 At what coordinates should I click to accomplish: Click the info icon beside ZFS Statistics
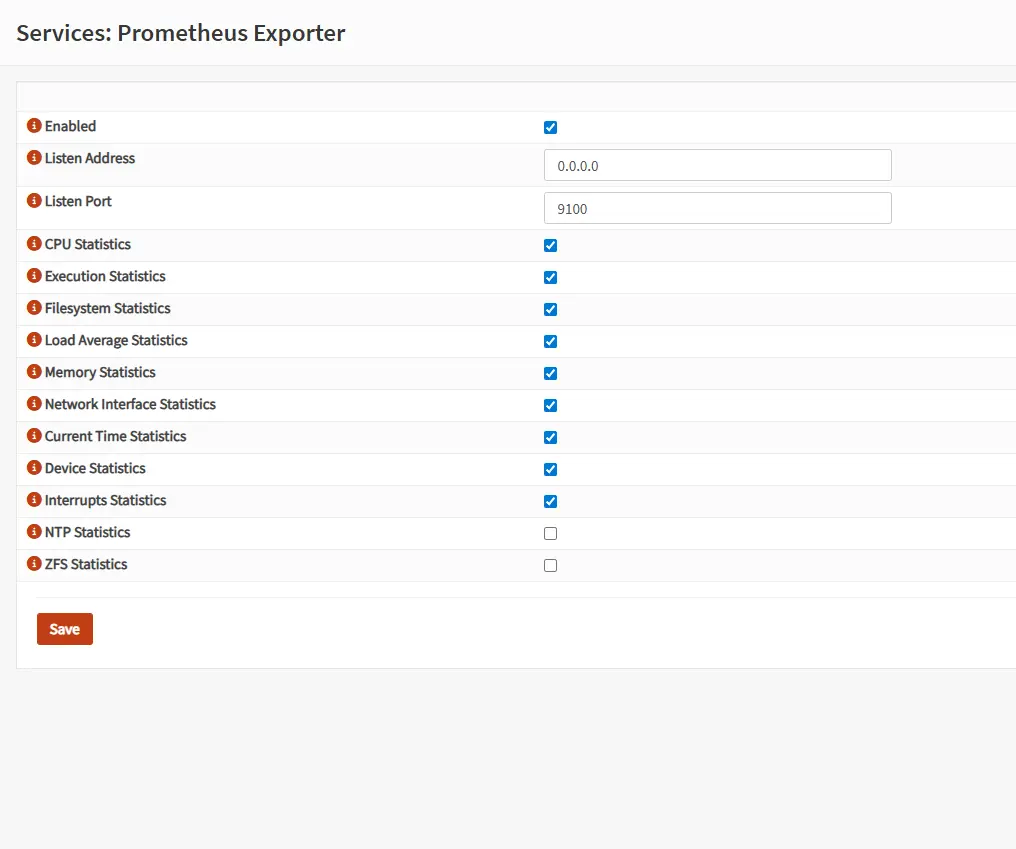click(34, 564)
